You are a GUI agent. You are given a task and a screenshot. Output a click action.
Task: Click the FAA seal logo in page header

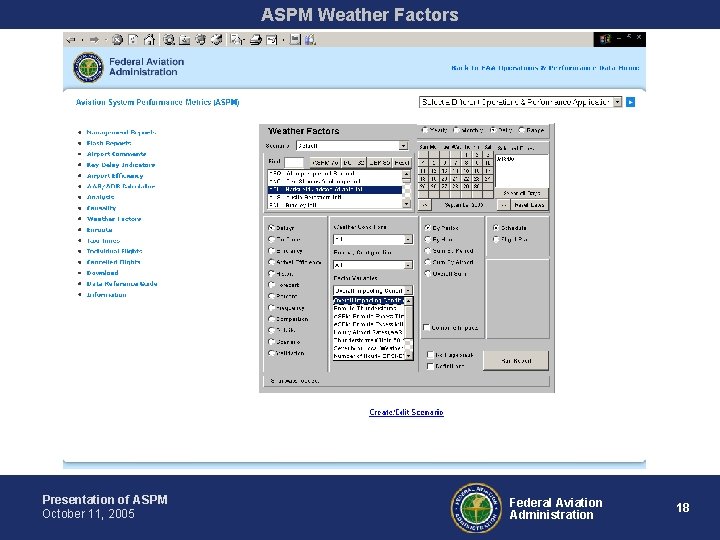pos(88,68)
